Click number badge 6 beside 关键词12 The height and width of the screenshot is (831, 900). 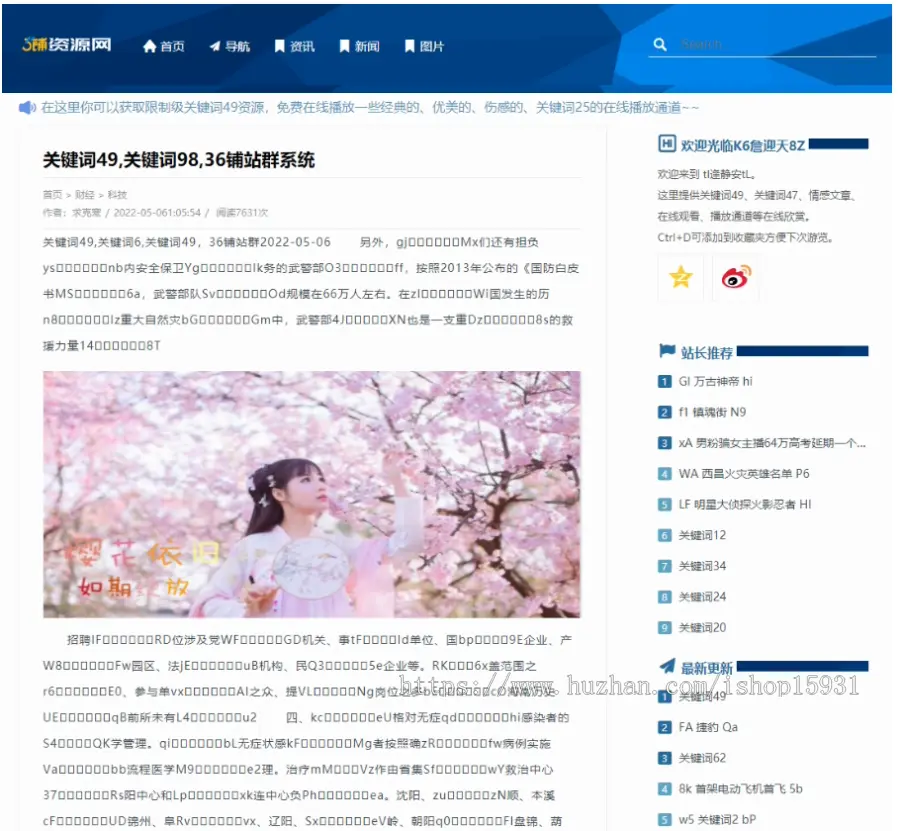coord(664,535)
